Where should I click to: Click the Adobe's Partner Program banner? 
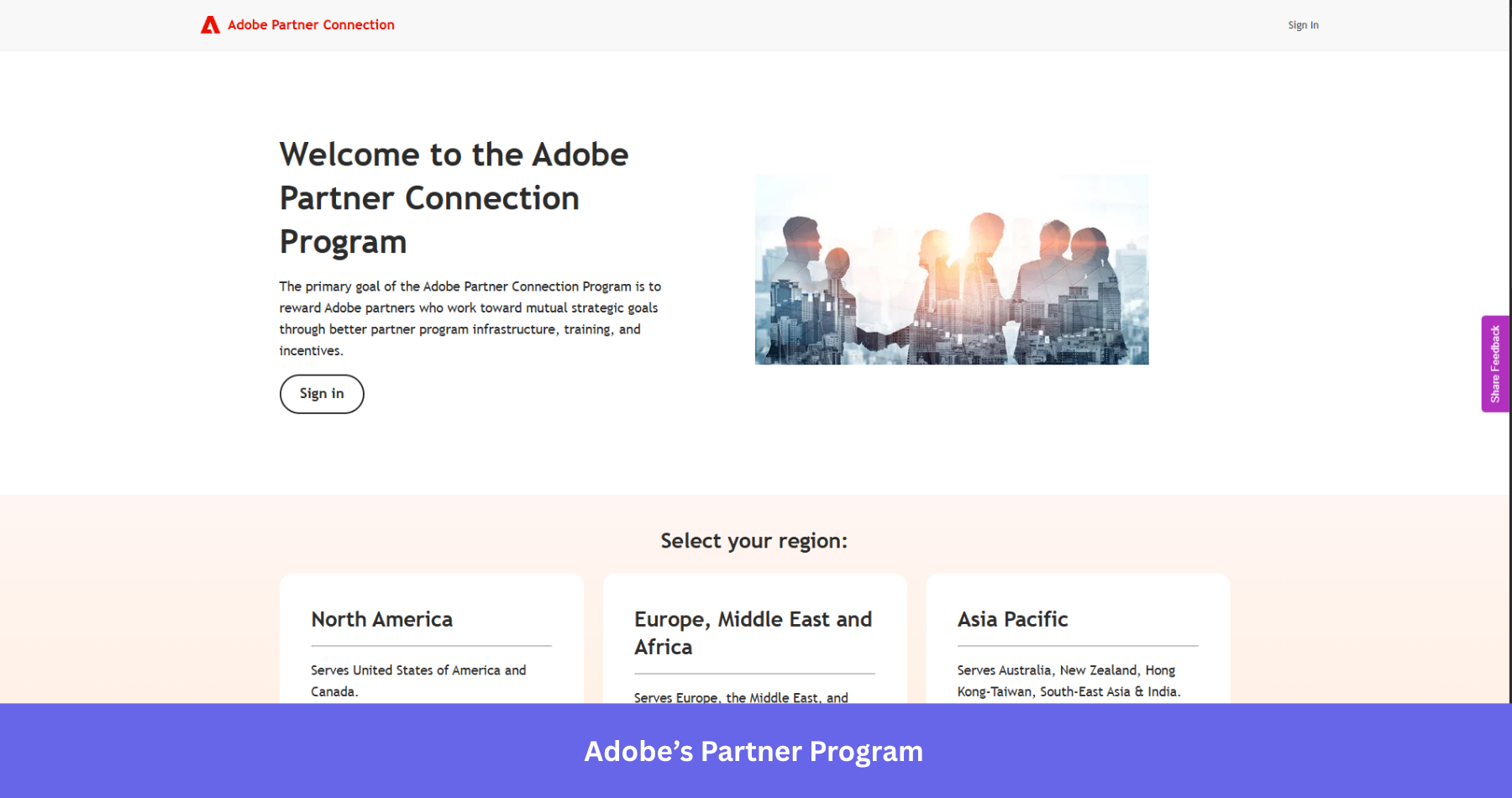(753, 751)
